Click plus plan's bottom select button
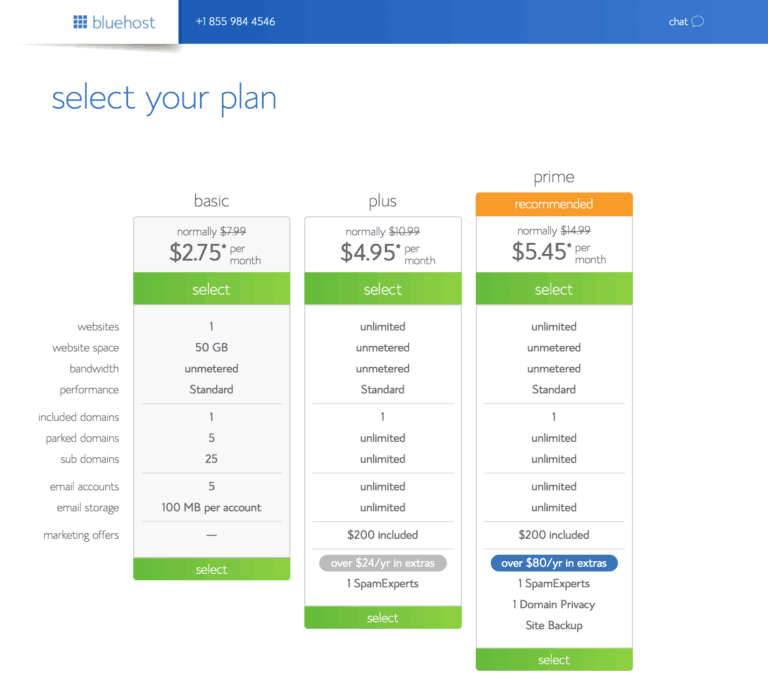This screenshot has width=768, height=688. tap(383, 617)
